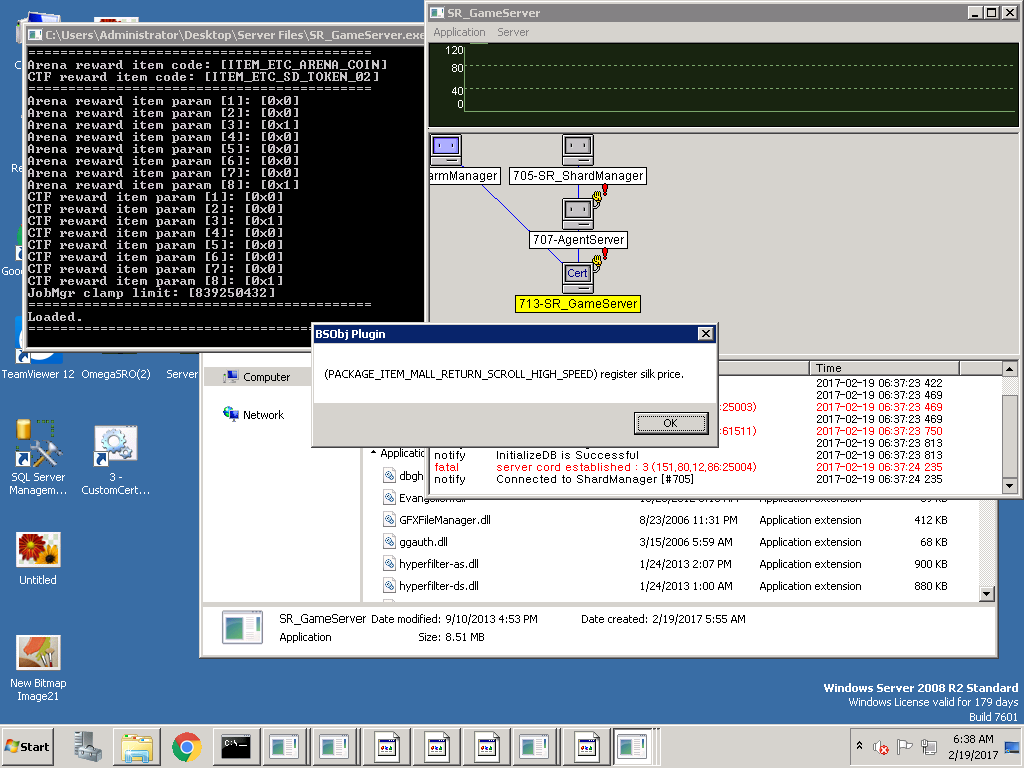Image resolution: width=1024 pixels, height=768 pixels.
Task: Click the Show Desktop button on the taskbar
Action: click(x=1014, y=746)
